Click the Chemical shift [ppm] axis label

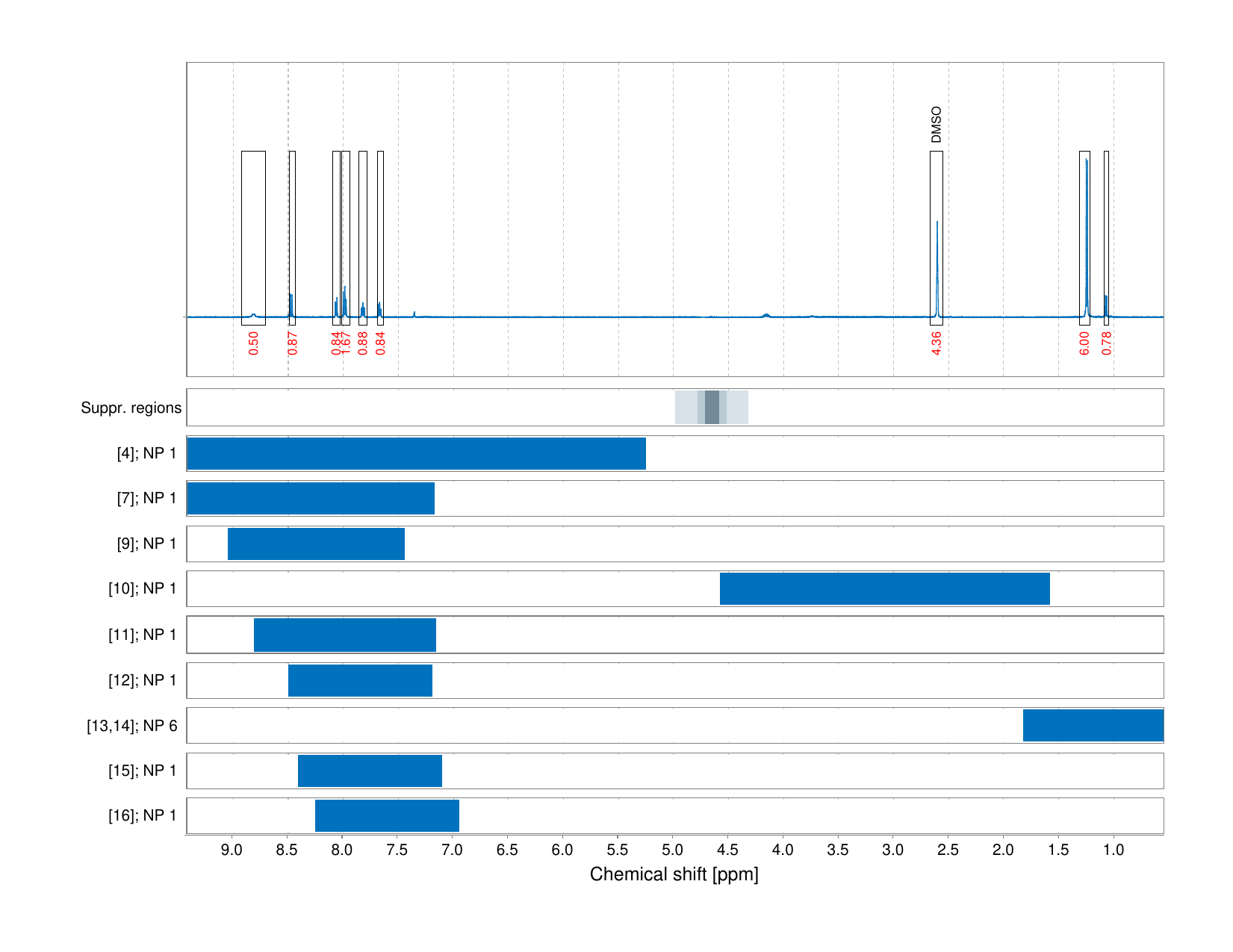[x=673, y=874]
